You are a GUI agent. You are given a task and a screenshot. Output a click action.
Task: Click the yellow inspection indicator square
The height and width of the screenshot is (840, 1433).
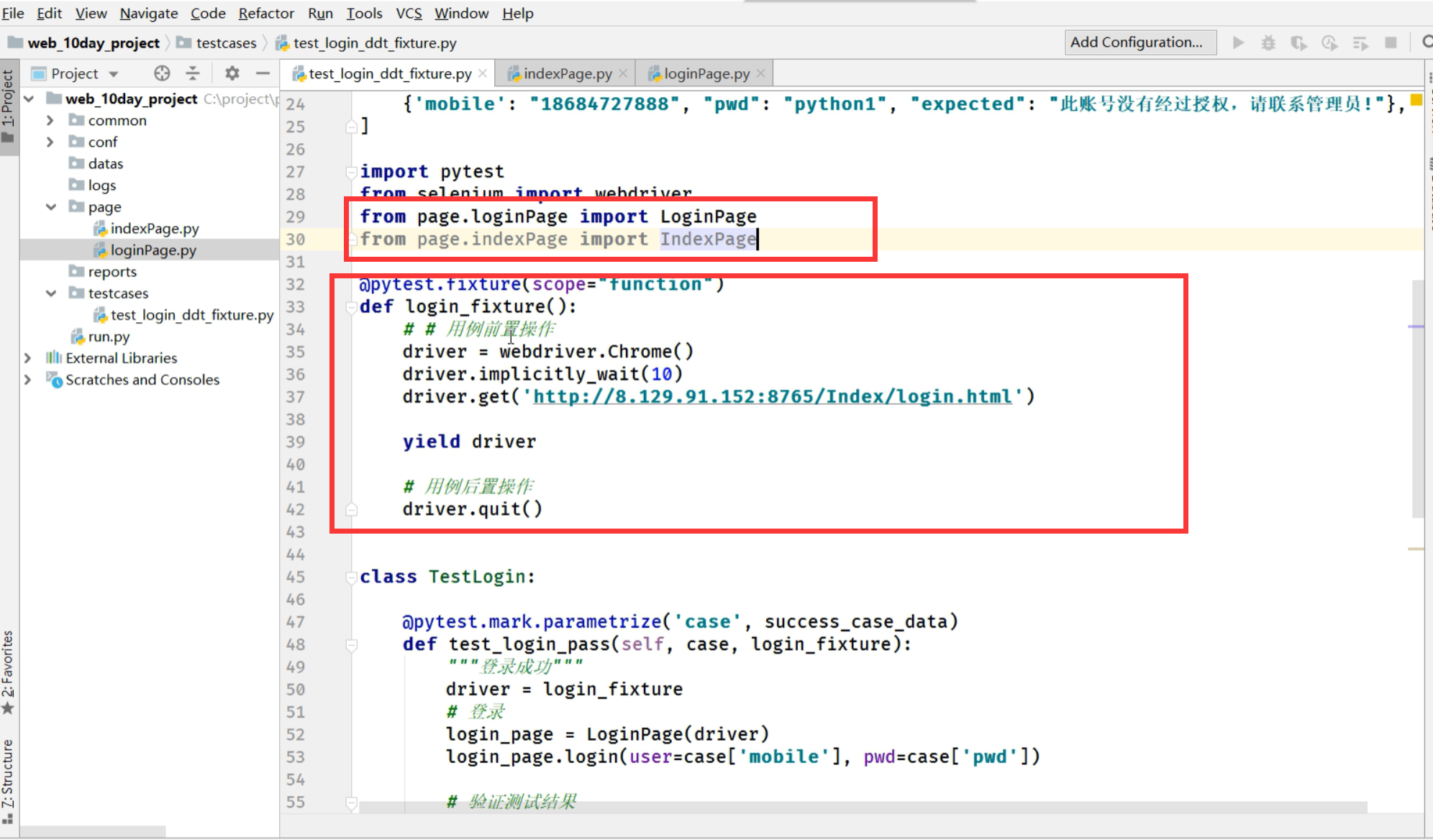(1416, 100)
